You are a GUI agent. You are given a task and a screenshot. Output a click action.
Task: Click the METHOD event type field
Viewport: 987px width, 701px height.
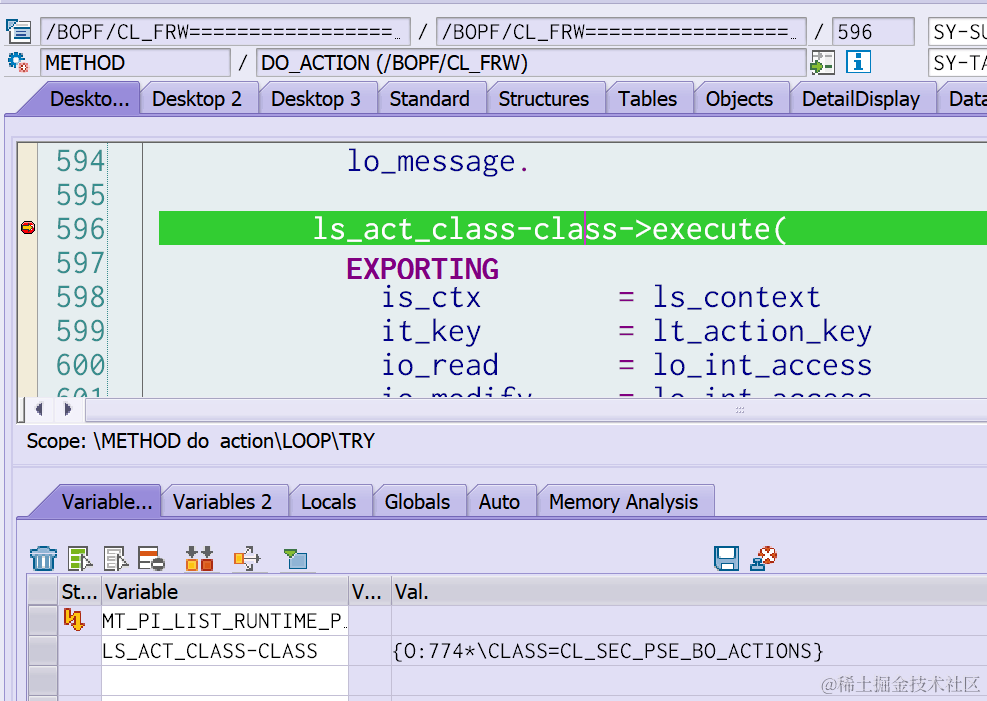[x=135, y=63]
